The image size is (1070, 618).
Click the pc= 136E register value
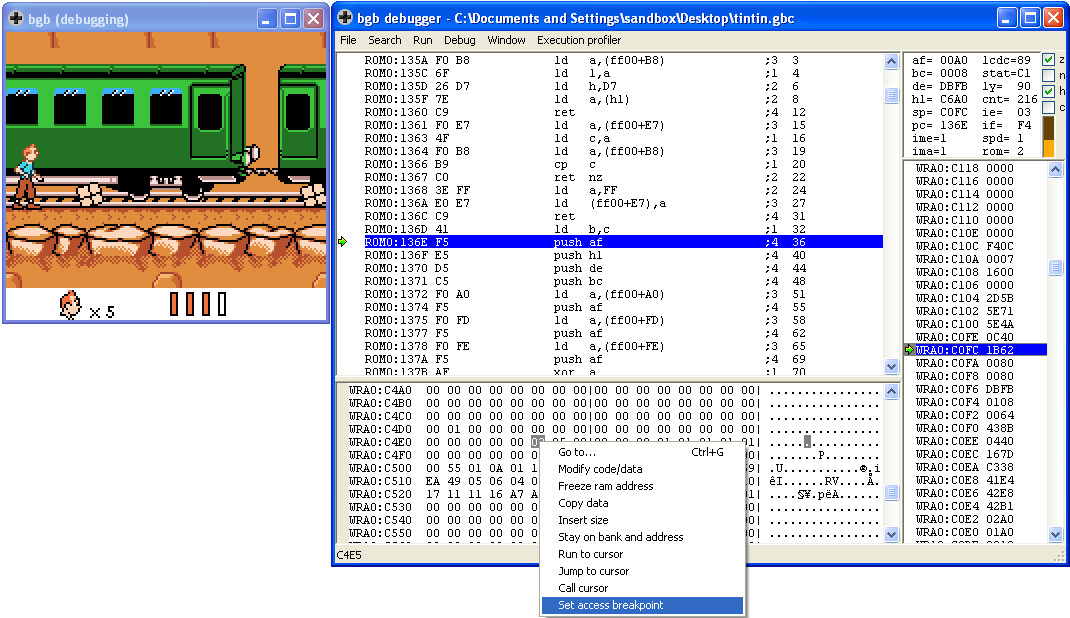(x=940, y=125)
